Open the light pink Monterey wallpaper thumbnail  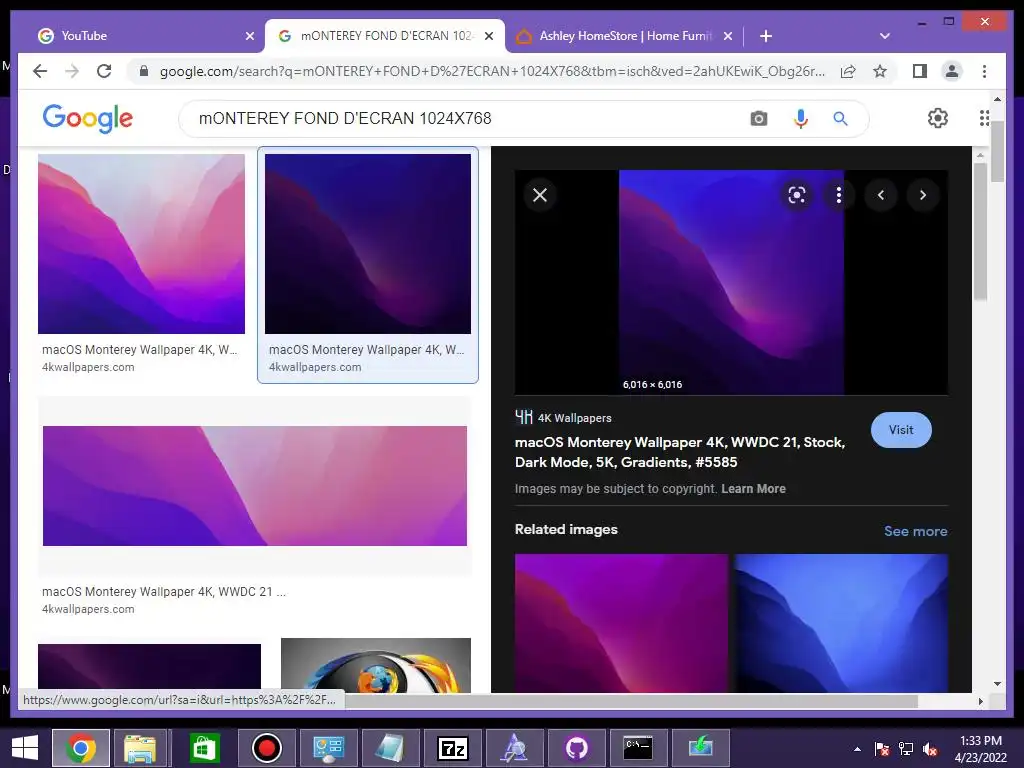click(x=141, y=244)
